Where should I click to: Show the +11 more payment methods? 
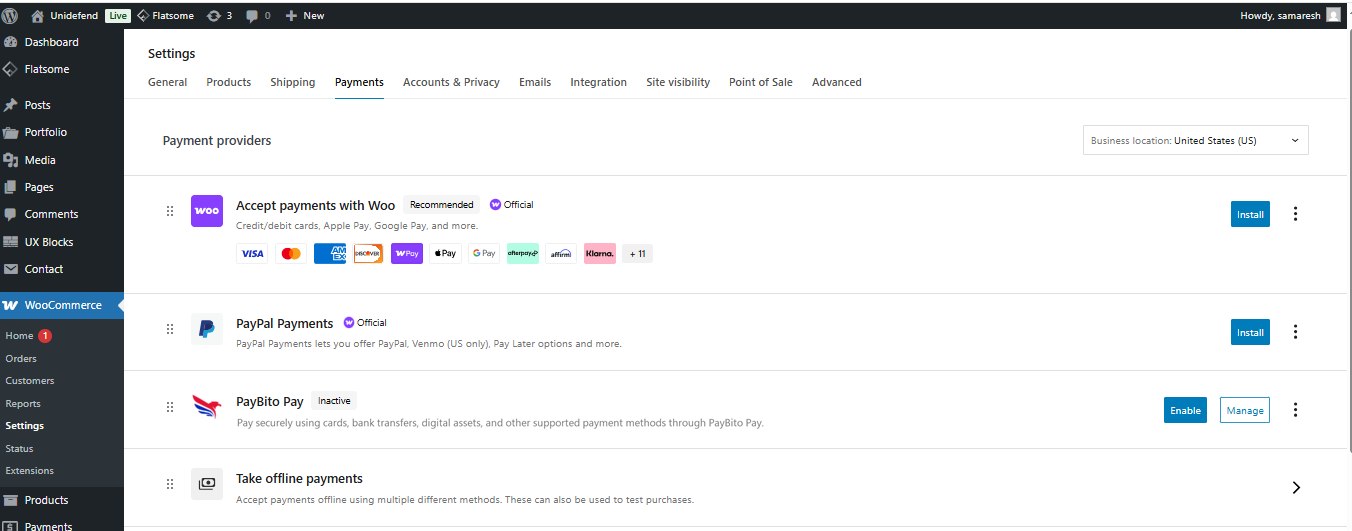click(x=638, y=254)
